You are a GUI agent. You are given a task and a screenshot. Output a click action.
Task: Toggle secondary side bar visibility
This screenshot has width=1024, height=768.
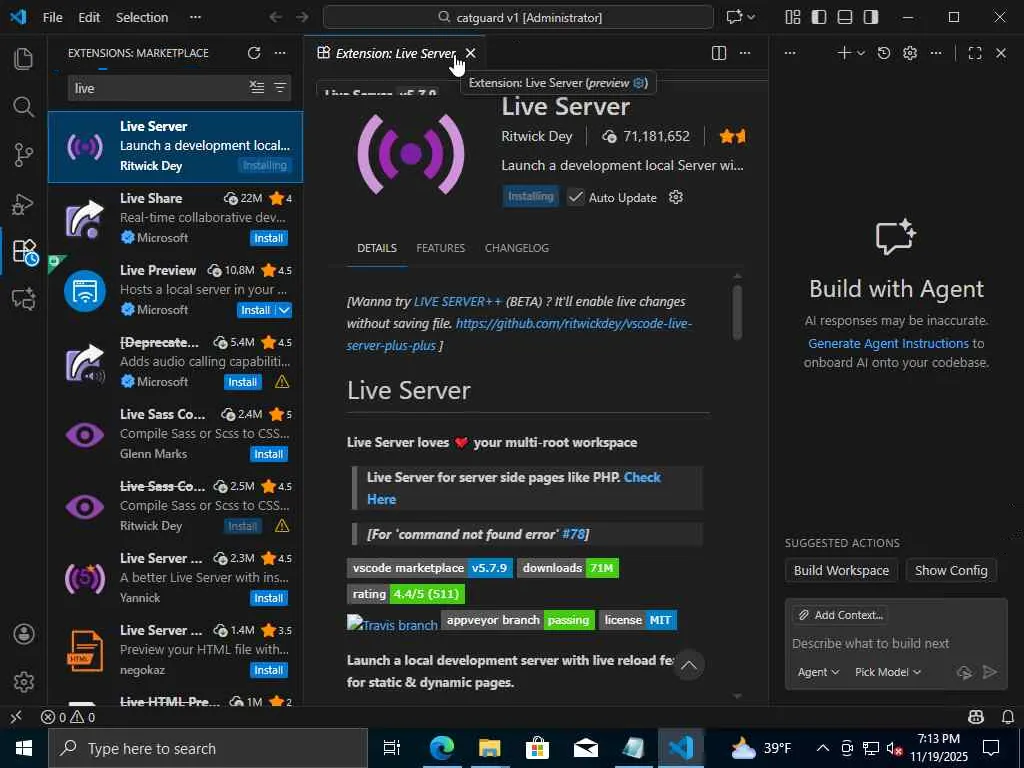871,17
